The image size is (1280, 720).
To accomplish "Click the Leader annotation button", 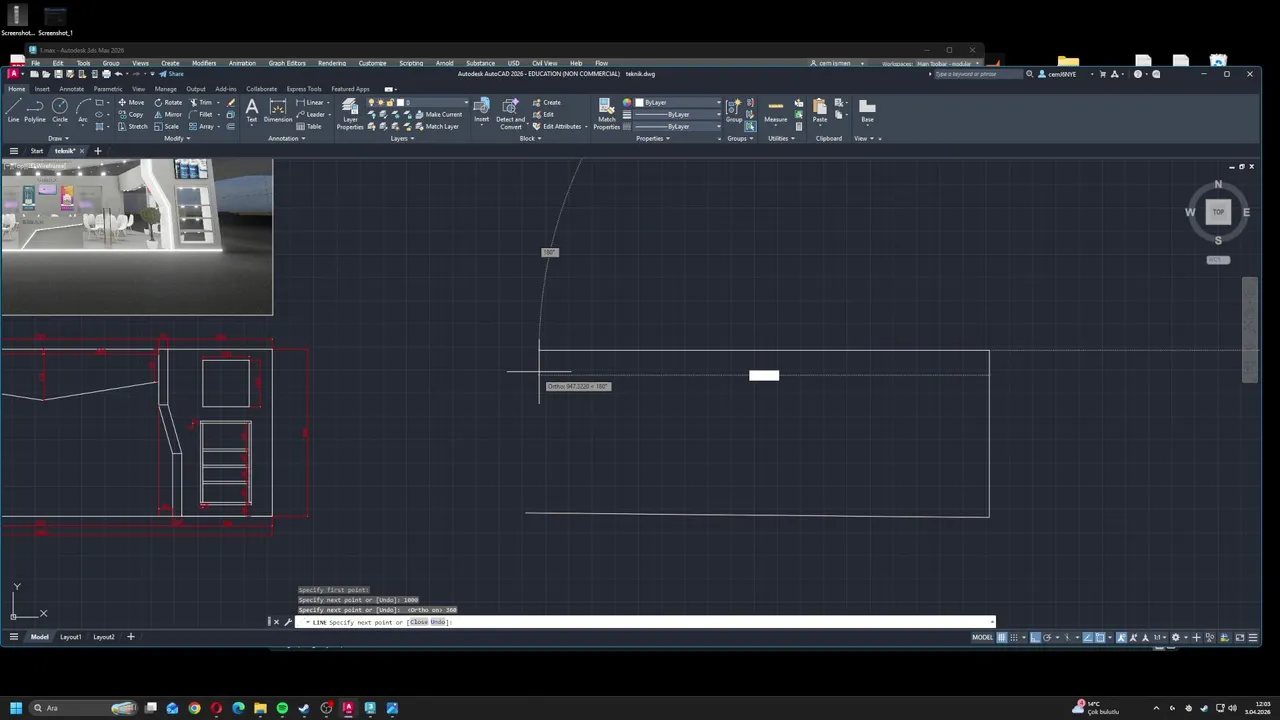I will tap(310, 114).
